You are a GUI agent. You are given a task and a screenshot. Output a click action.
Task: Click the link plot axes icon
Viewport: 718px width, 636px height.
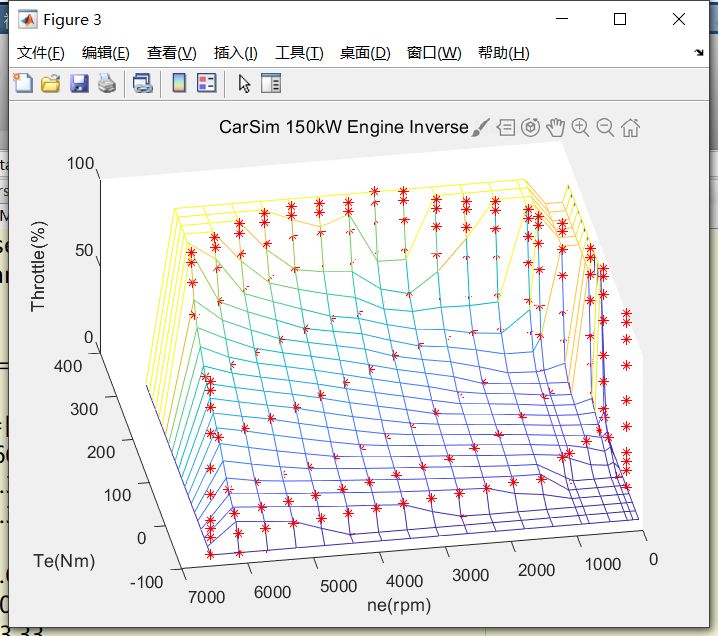(142, 84)
